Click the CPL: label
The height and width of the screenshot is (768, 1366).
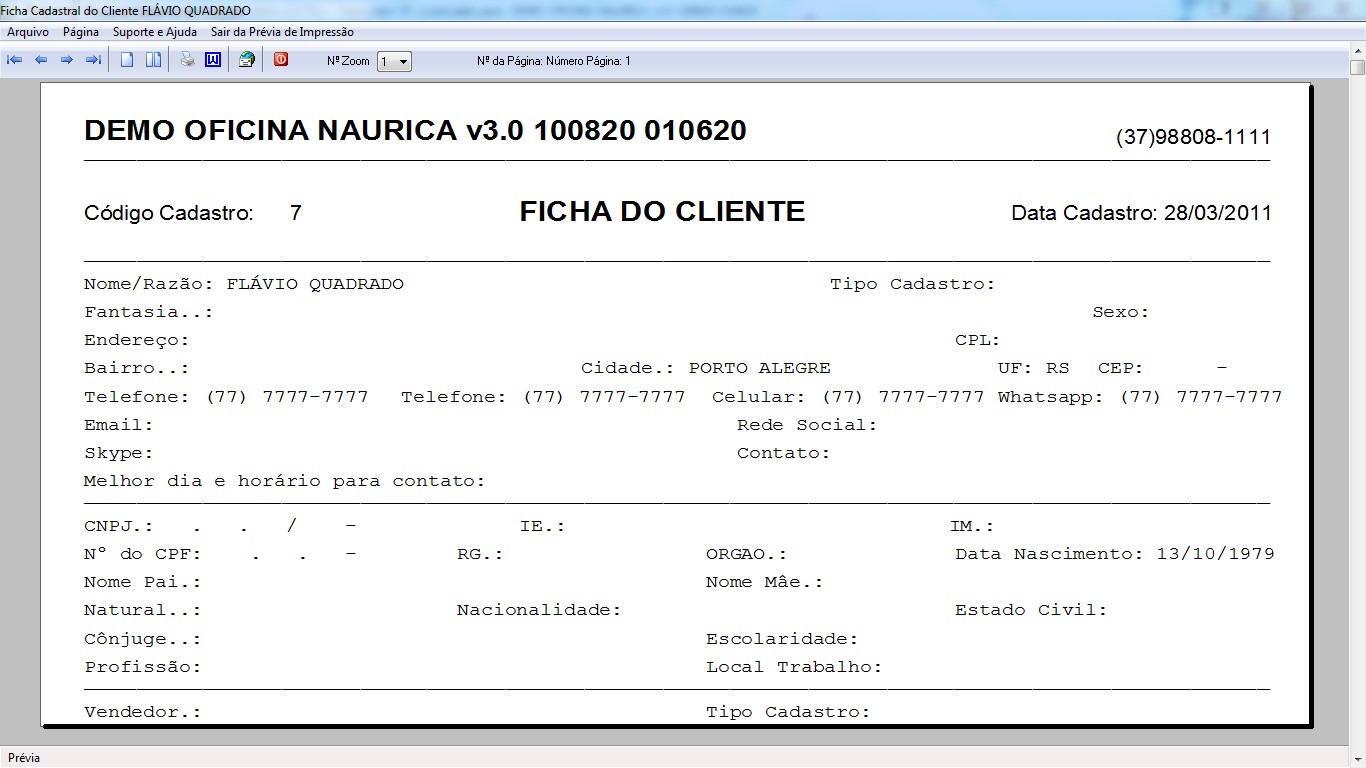click(x=978, y=340)
